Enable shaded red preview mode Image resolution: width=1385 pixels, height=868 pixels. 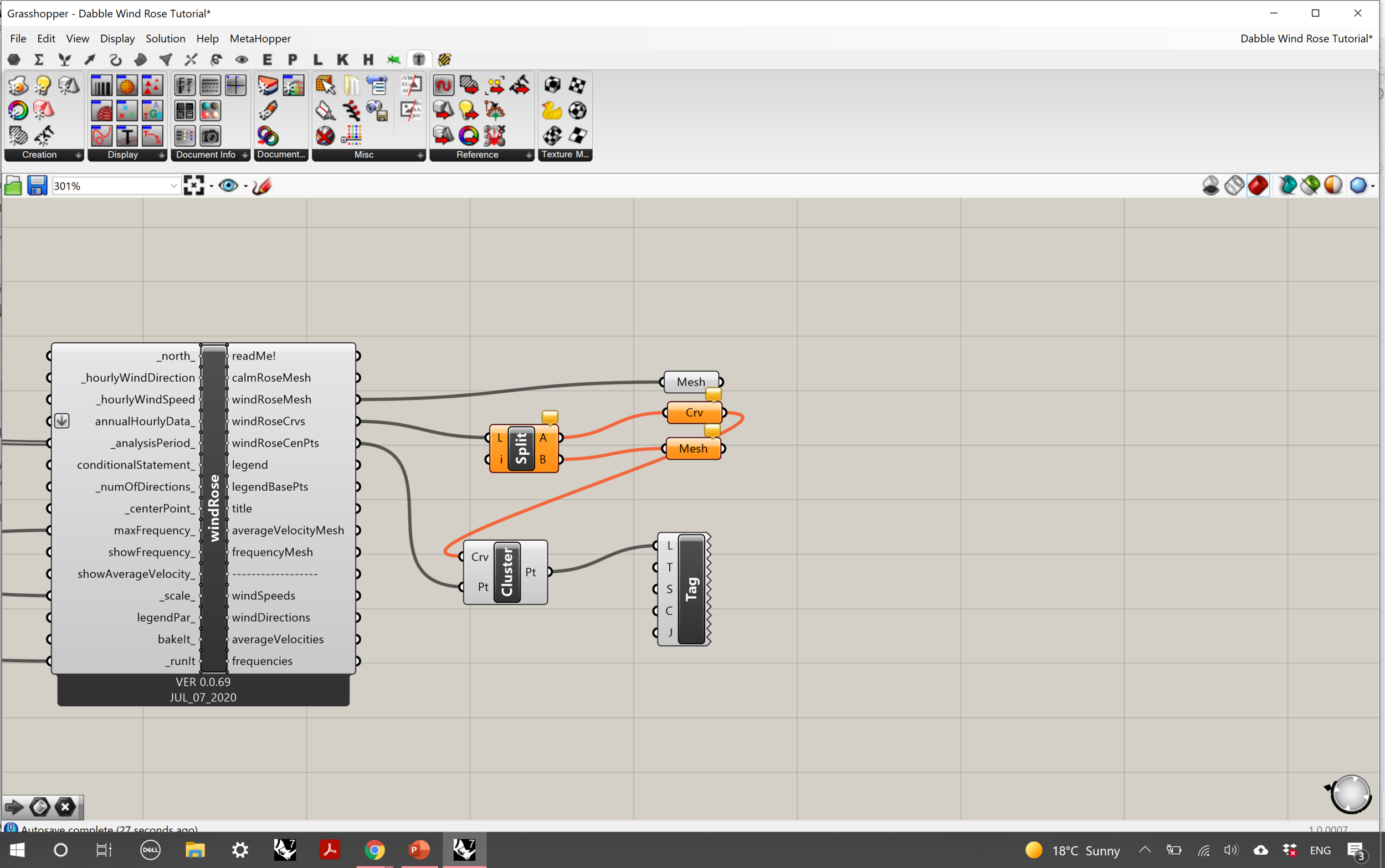[x=1258, y=186]
